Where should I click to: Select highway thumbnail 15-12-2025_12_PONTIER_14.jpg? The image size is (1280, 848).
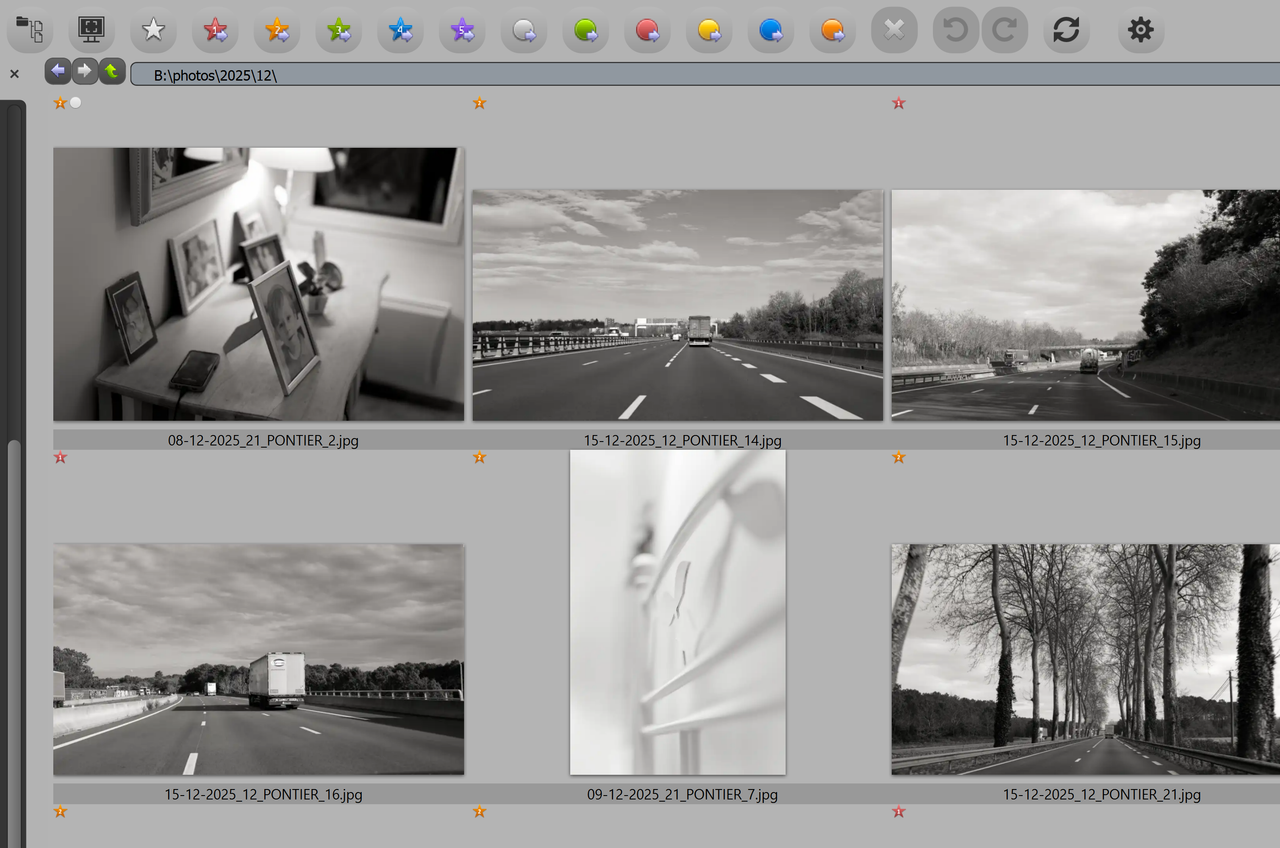678,305
